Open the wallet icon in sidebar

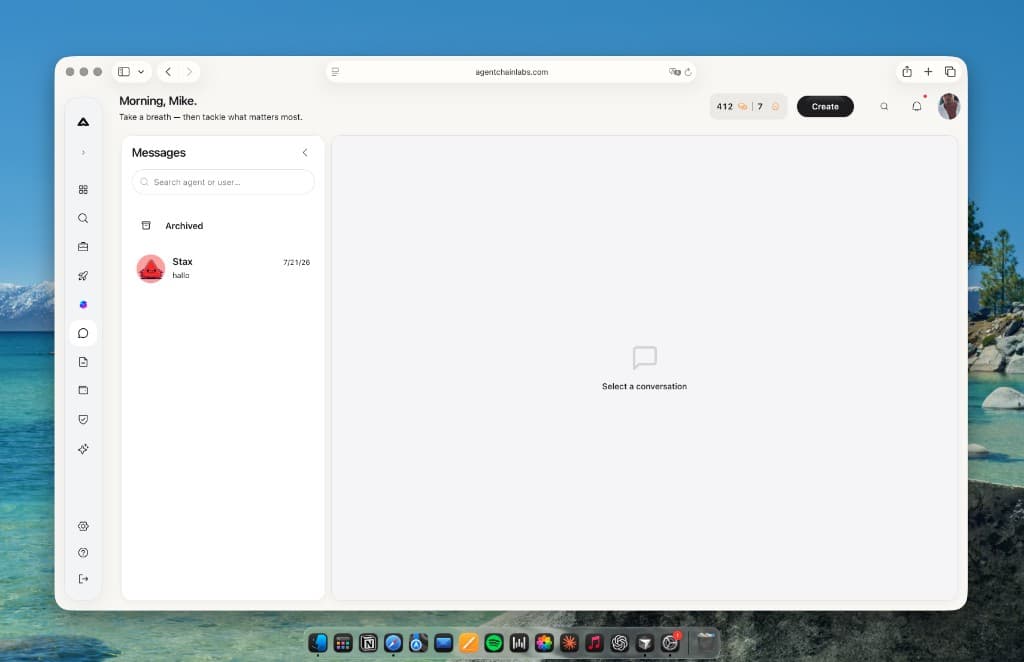click(83, 390)
